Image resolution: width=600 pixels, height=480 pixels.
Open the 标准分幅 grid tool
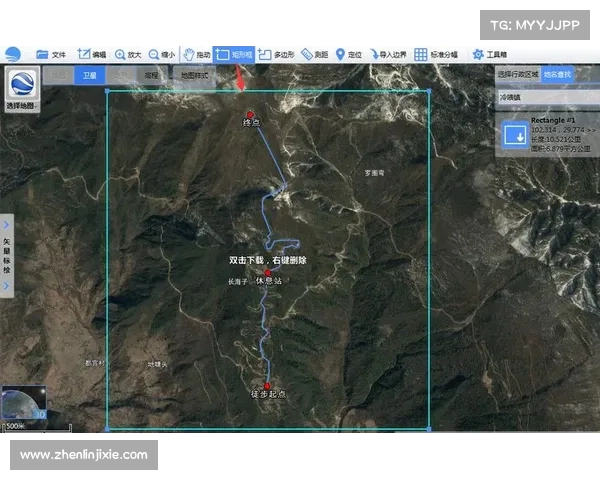436,55
